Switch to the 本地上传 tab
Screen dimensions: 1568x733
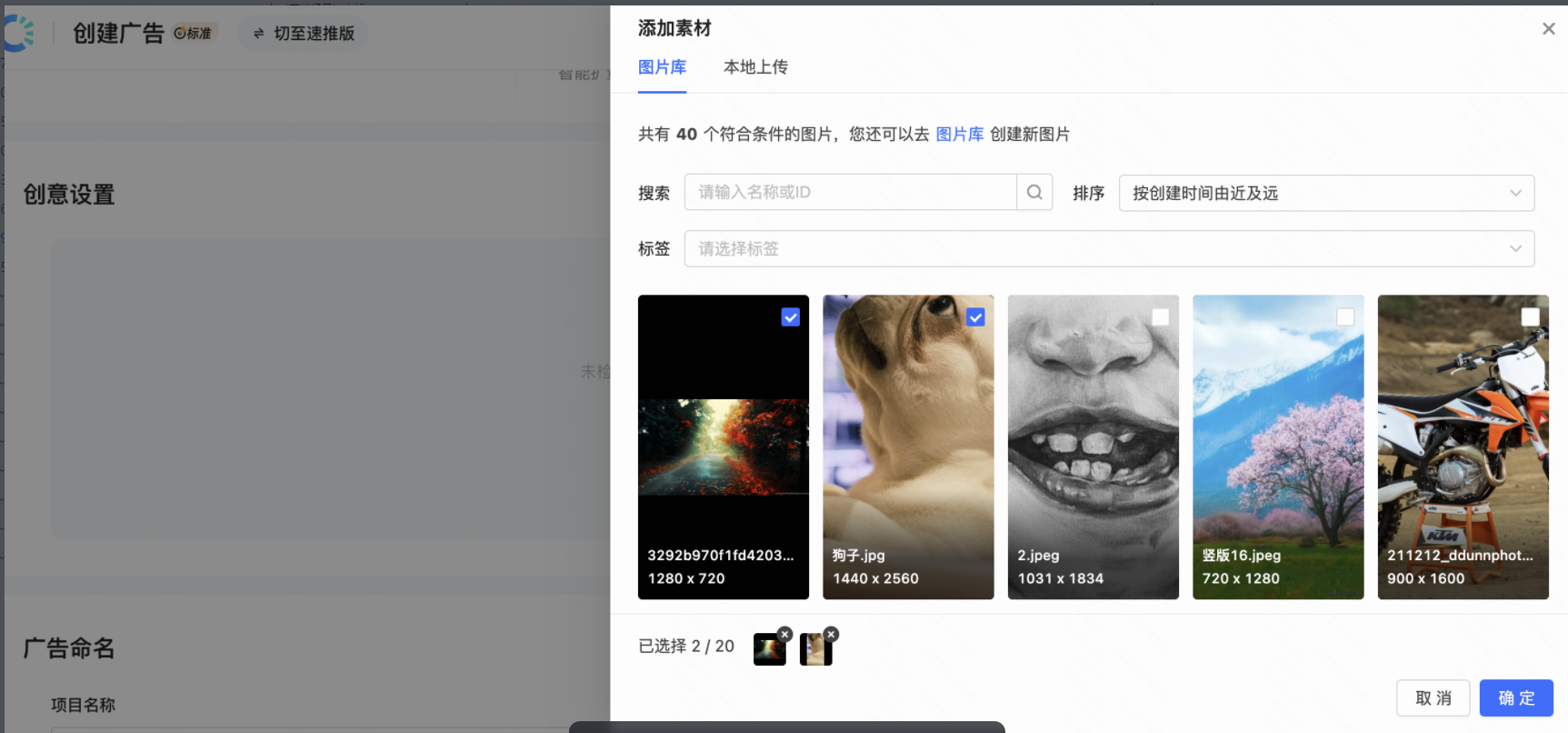(755, 67)
